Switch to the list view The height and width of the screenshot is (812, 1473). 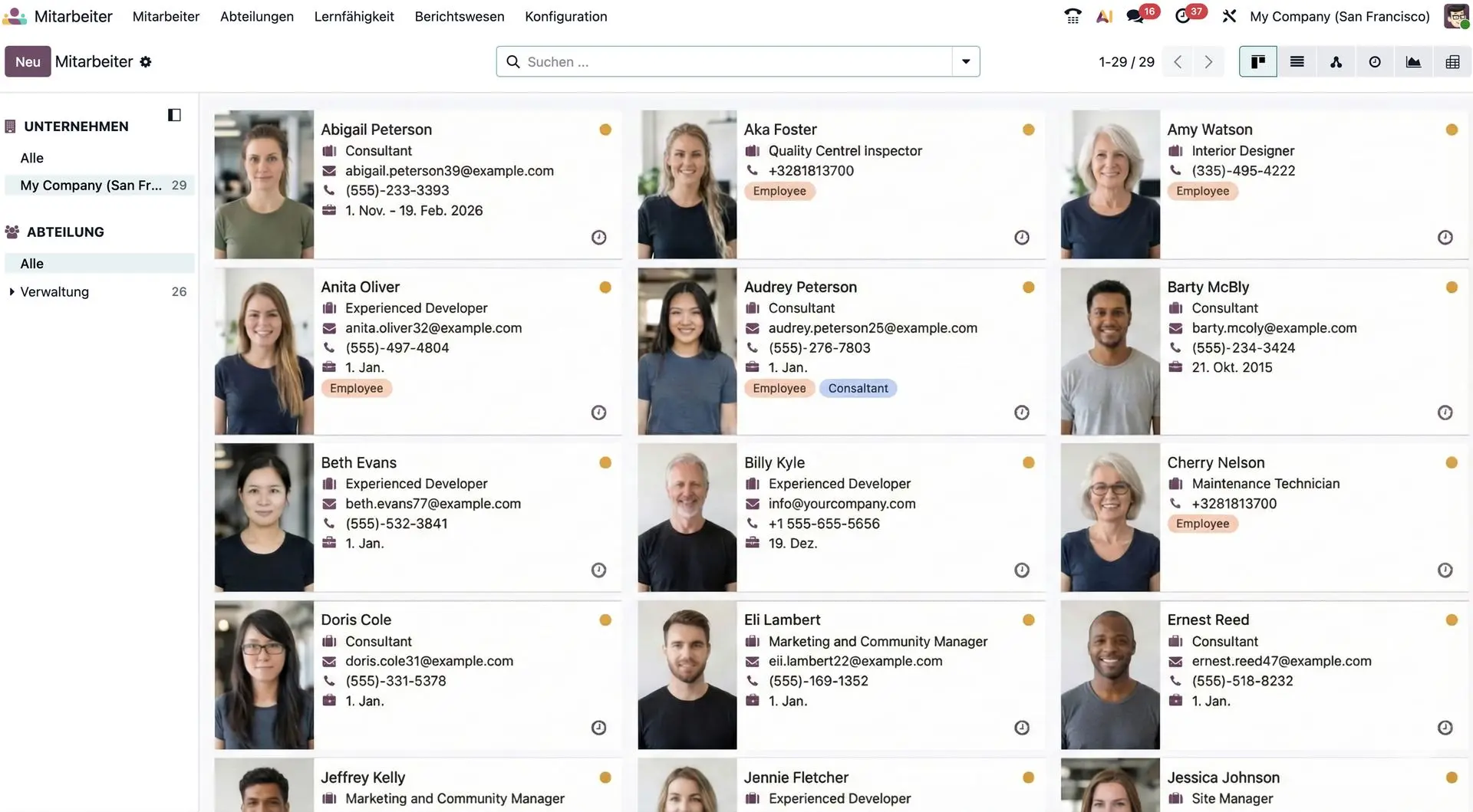pos(1297,61)
